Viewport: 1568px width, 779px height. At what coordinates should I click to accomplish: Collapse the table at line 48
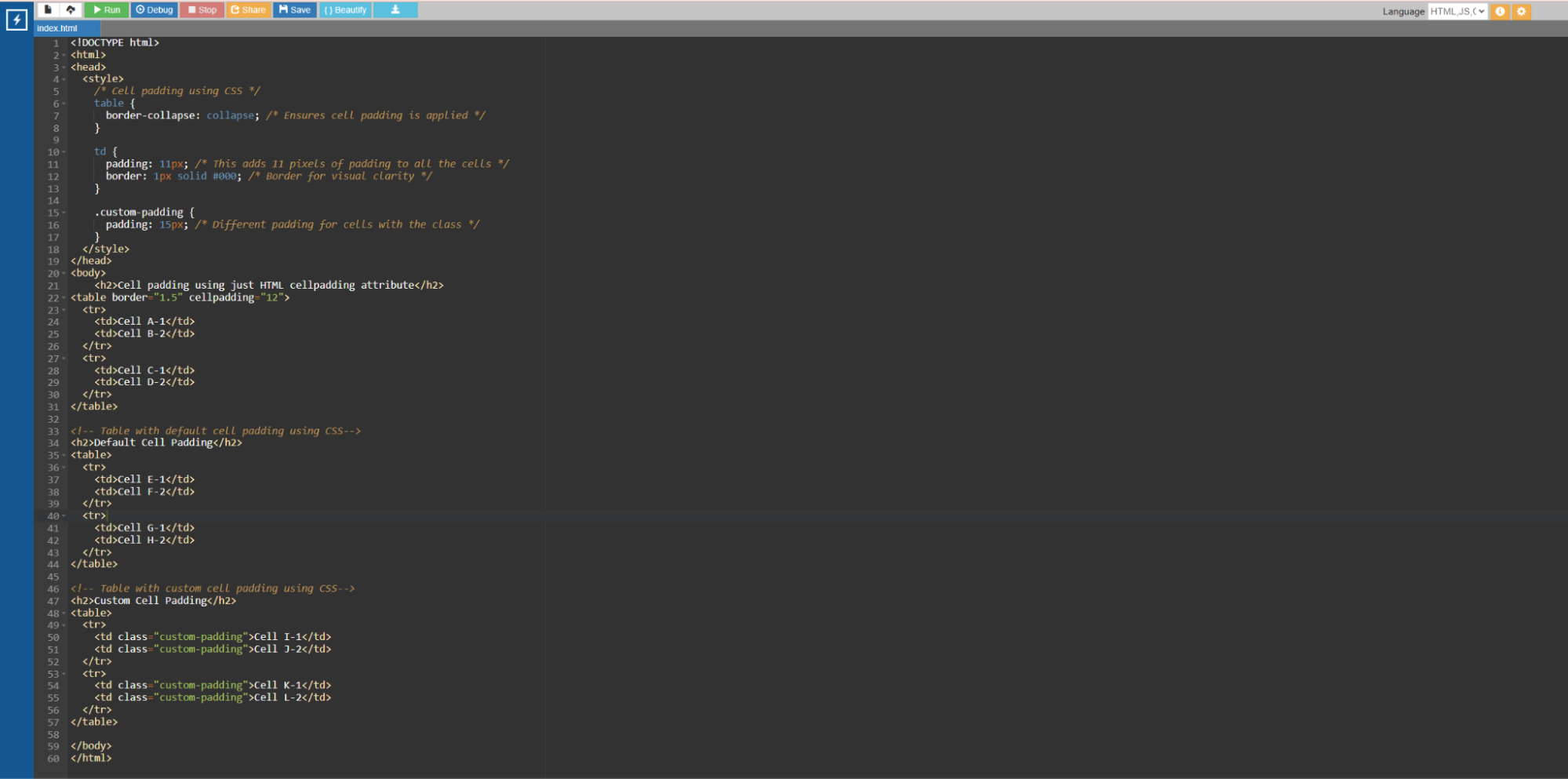click(x=64, y=613)
